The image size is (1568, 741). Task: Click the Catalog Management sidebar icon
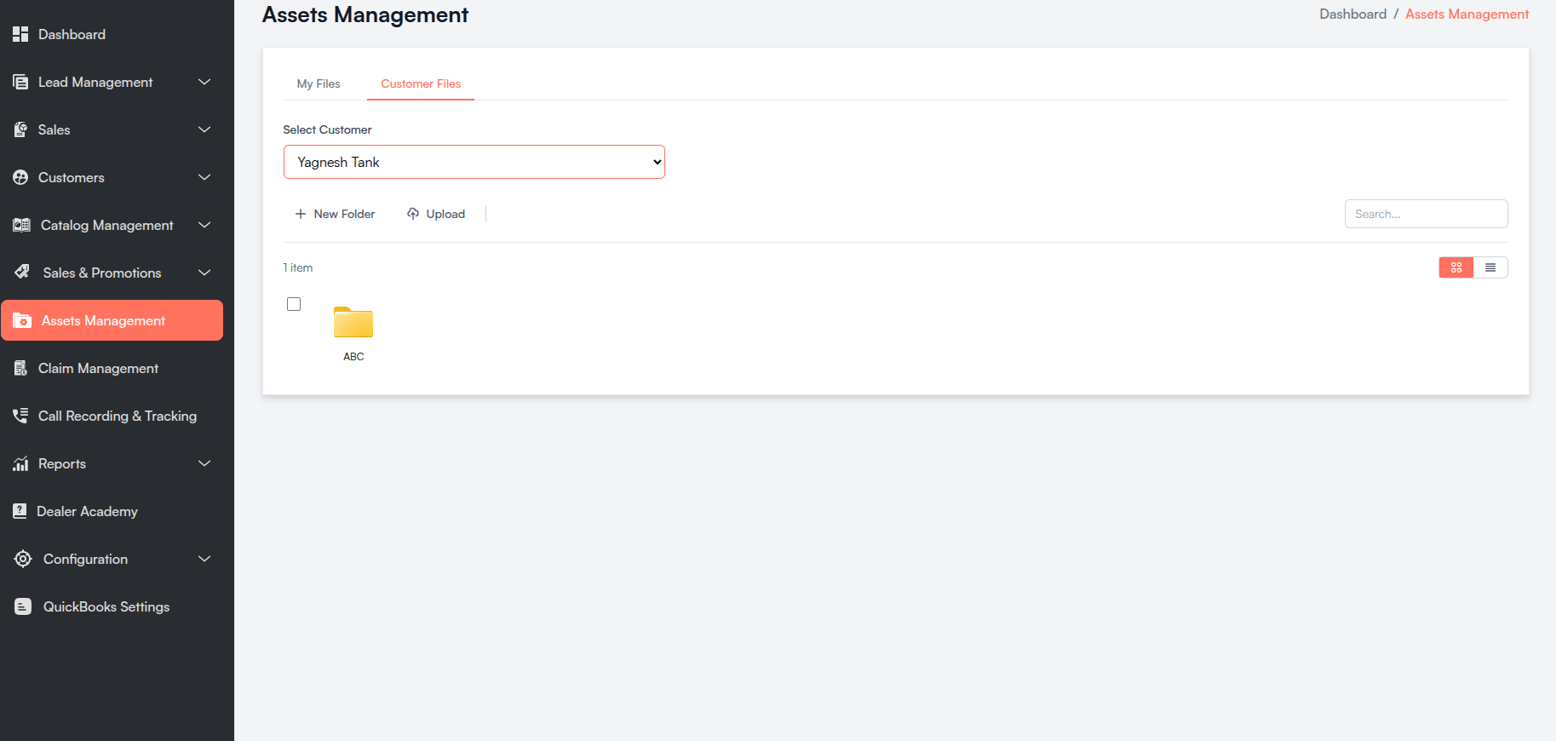pos(22,225)
